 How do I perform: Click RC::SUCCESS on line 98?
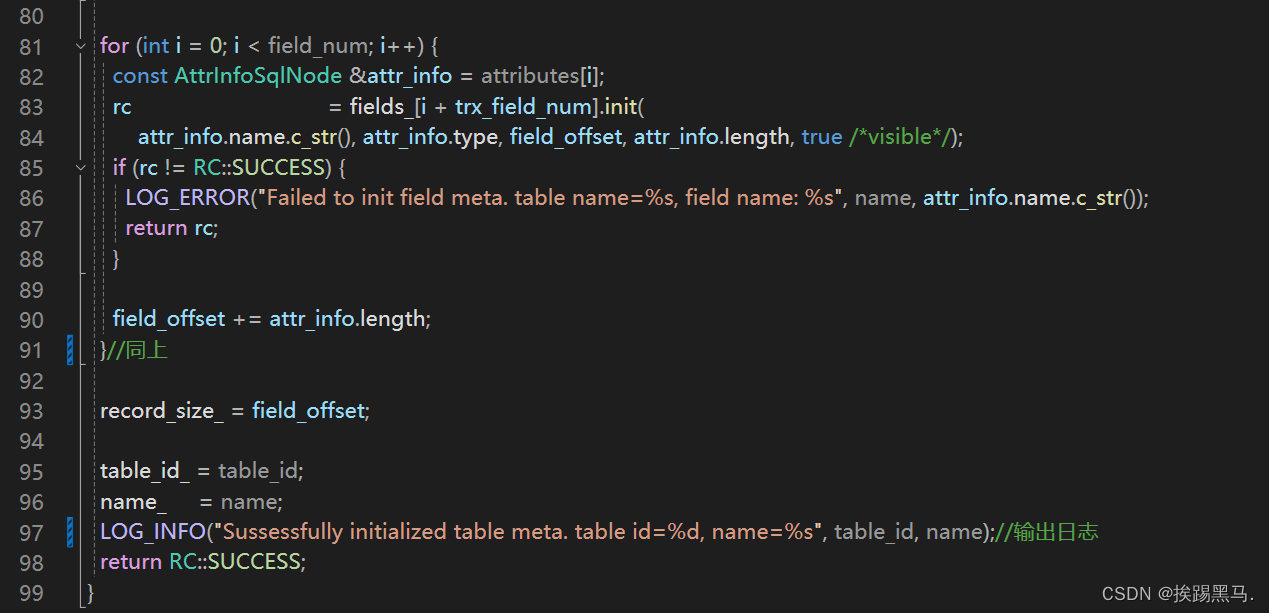[x=235, y=561]
